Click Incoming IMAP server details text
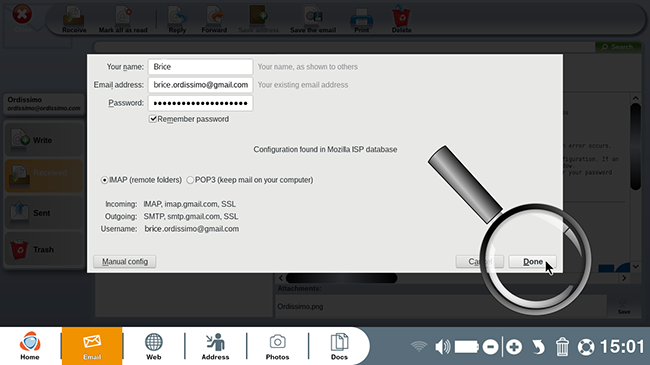The image size is (650, 365). [189, 204]
